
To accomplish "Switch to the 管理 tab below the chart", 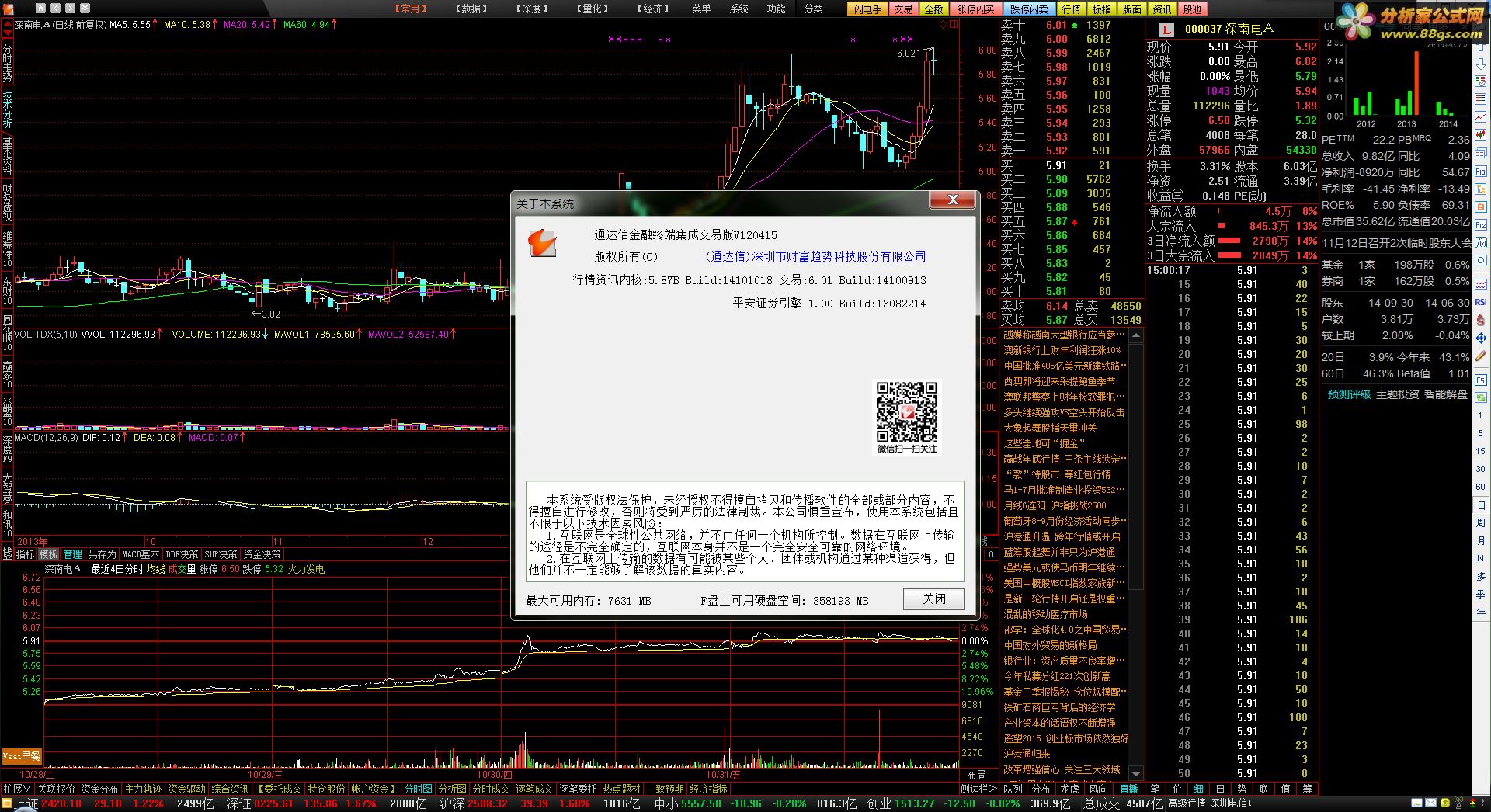I will click(72, 554).
